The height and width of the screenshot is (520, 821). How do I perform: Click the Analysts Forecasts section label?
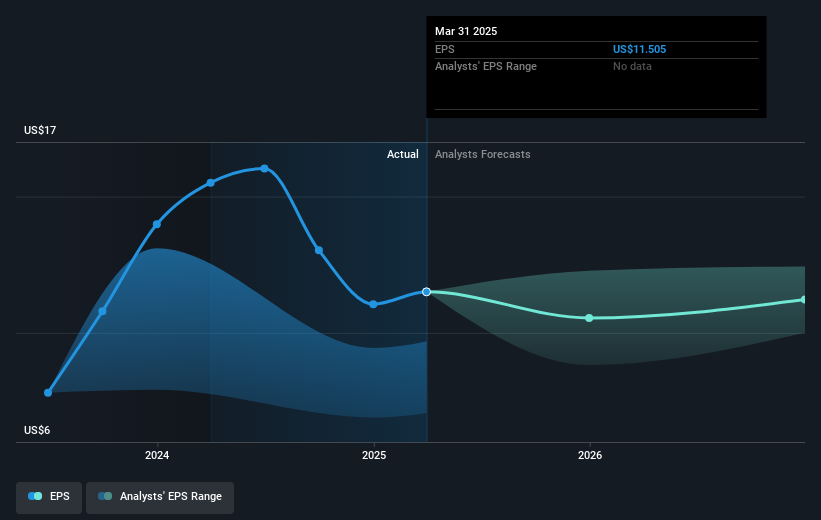coord(483,154)
